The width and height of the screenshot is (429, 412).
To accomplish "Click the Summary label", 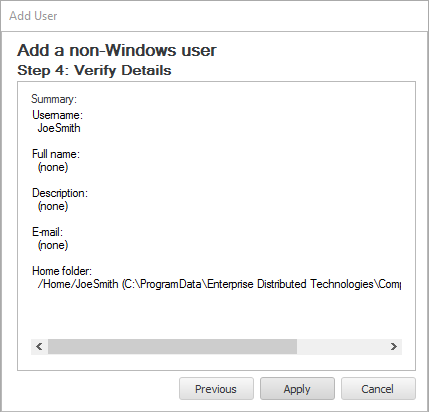I will click(x=54, y=99).
